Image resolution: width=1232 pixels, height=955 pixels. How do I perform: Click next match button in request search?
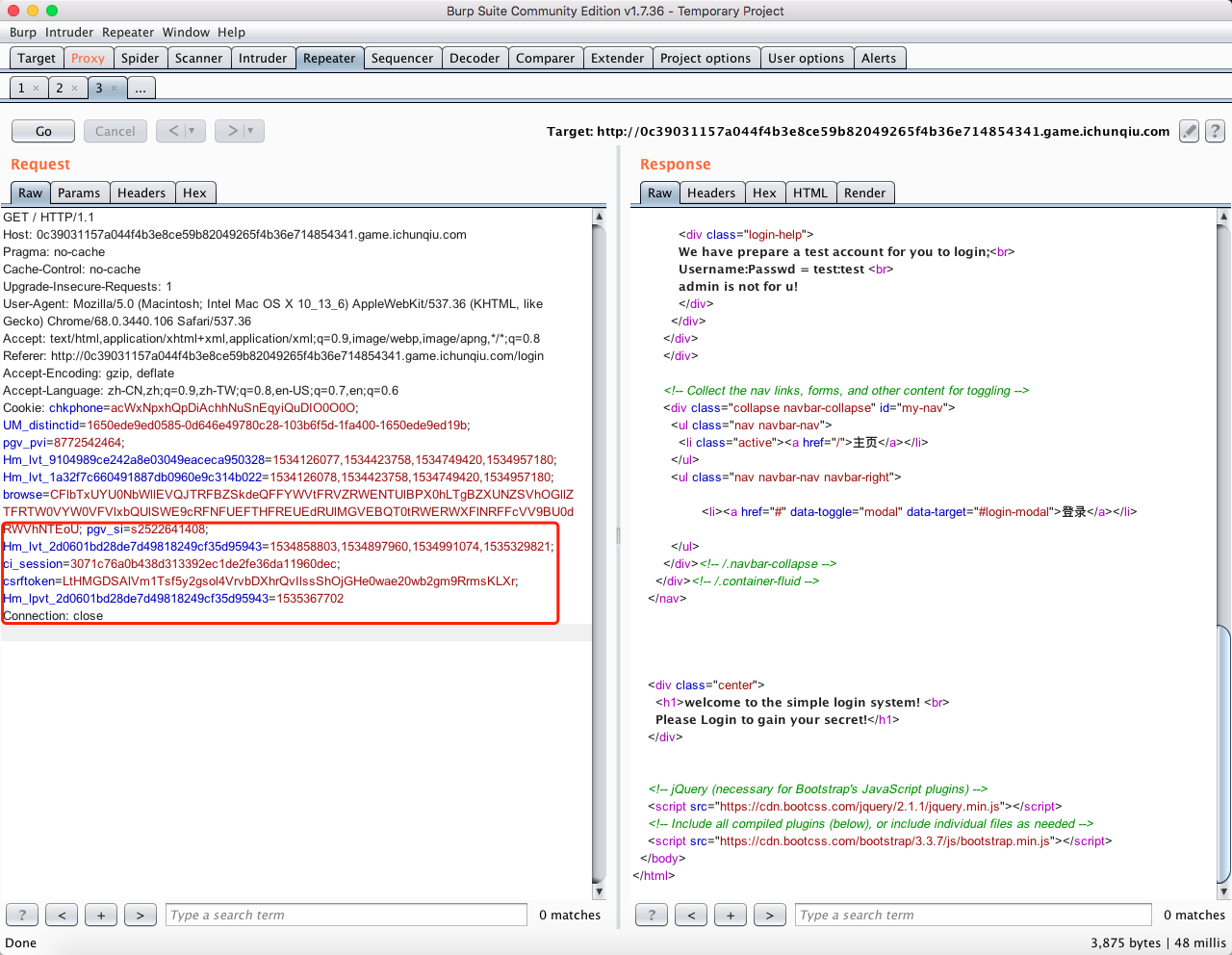141,915
